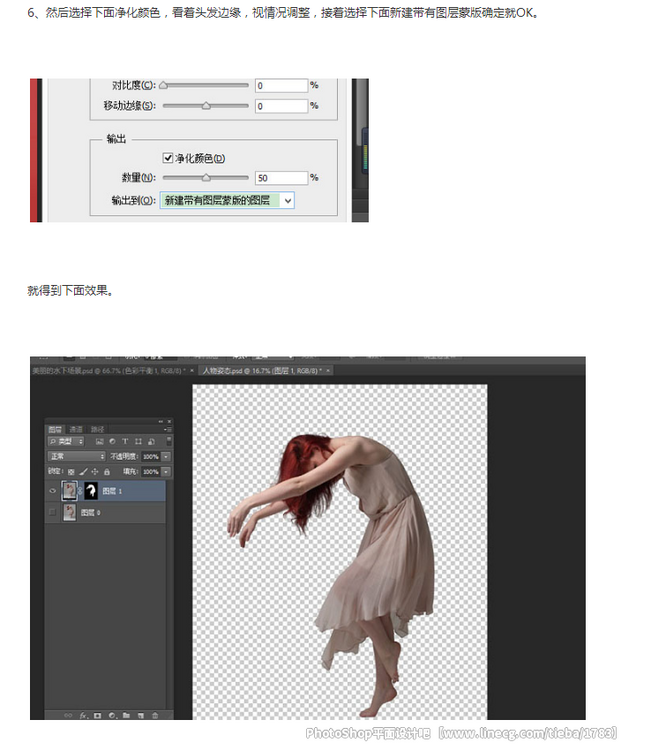Image resolution: width=666 pixels, height=750 pixels.
Task: Click the lock all padlock icon
Action: (107, 472)
